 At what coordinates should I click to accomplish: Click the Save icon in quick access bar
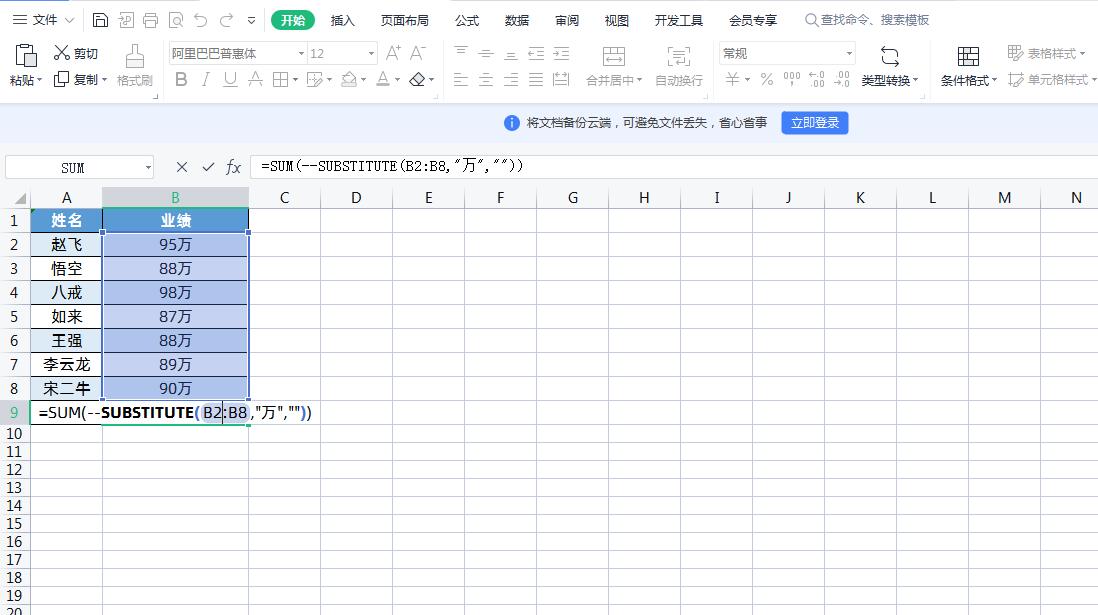(100, 20)
